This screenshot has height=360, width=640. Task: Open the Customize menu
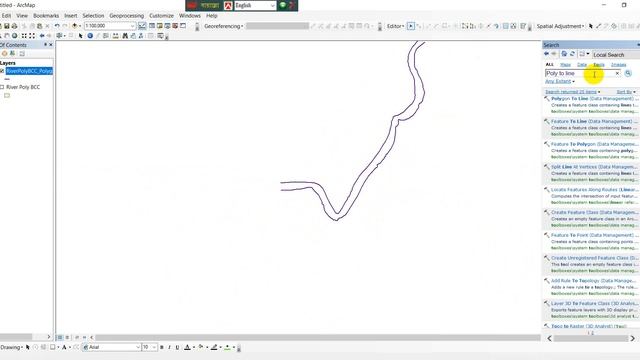(161, 16)
